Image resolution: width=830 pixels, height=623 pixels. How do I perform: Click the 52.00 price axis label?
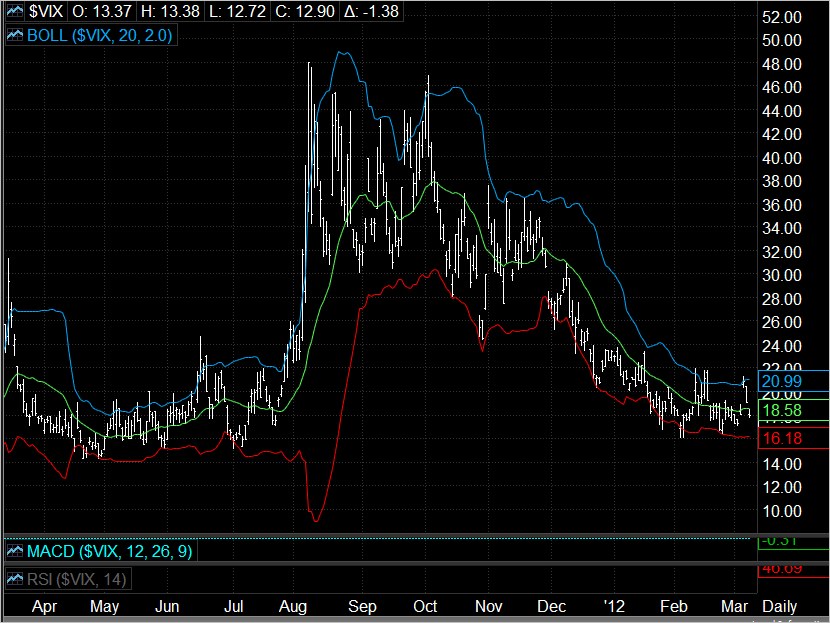781,17
